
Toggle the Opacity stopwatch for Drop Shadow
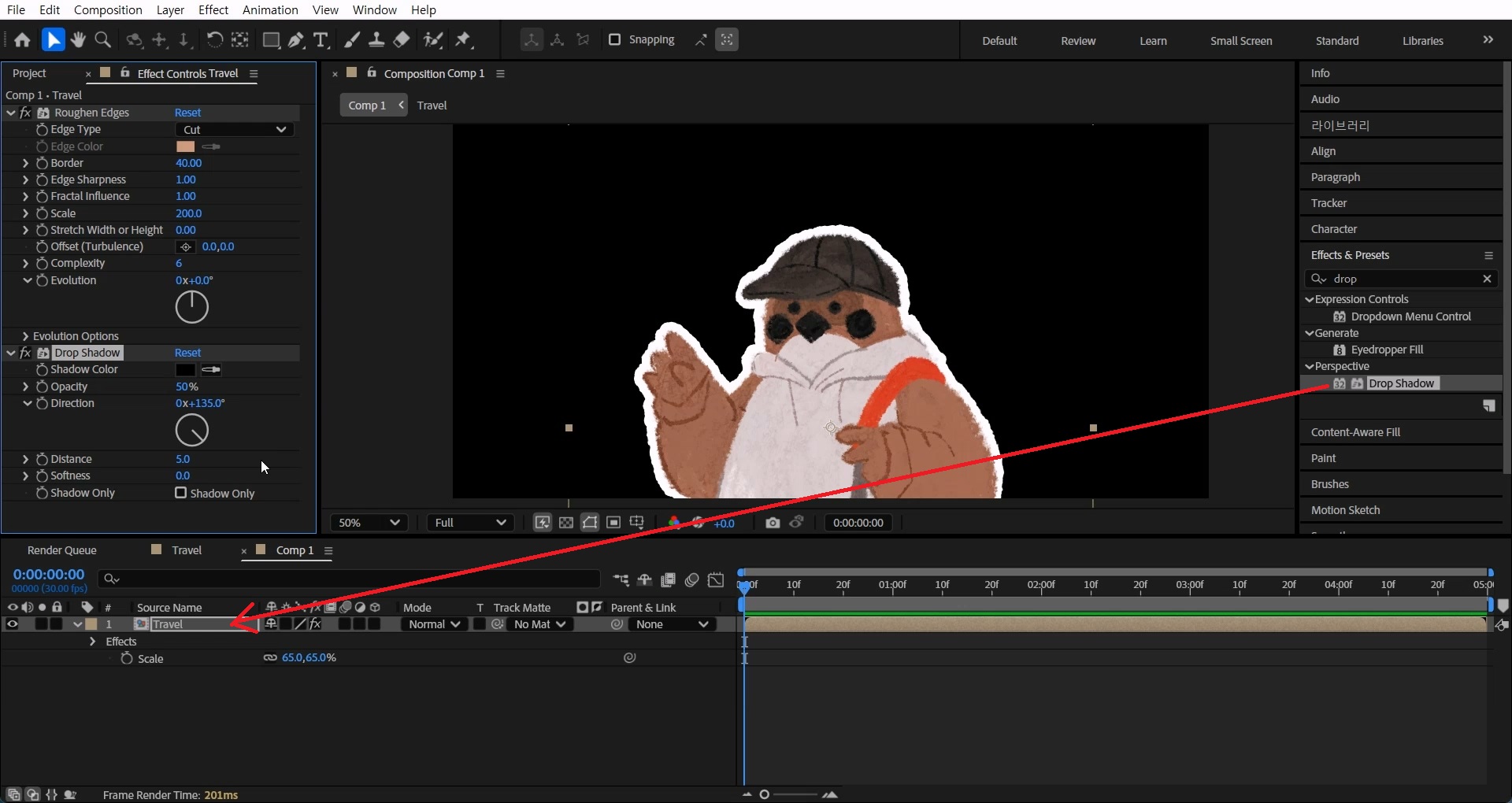pyautogui.click(x=42, y=387)
